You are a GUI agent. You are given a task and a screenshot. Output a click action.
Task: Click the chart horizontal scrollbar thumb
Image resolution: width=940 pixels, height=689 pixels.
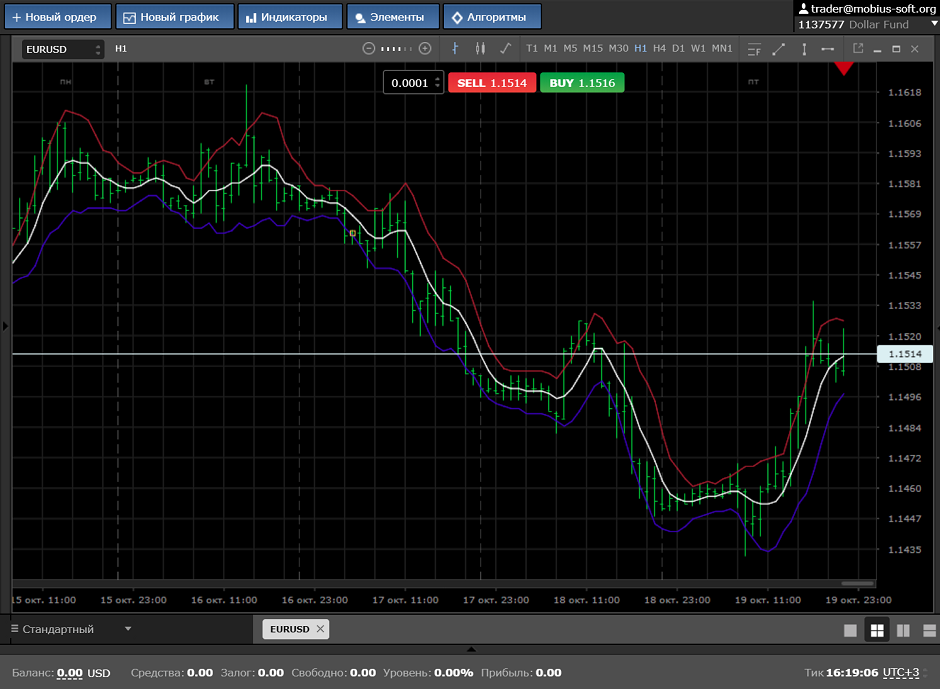coord(857,583)
